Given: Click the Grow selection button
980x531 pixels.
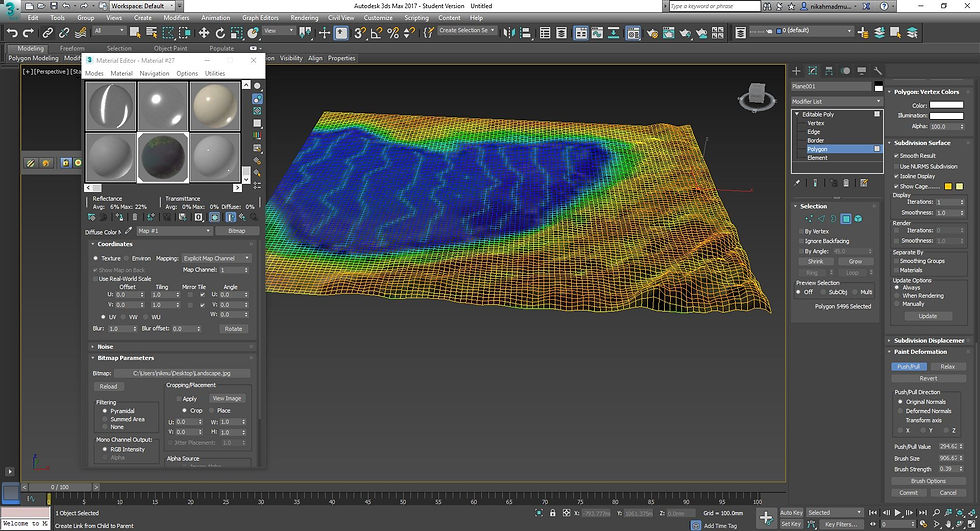Looking at the screenshot, I should pyautogui.click(x=855, y=261).
